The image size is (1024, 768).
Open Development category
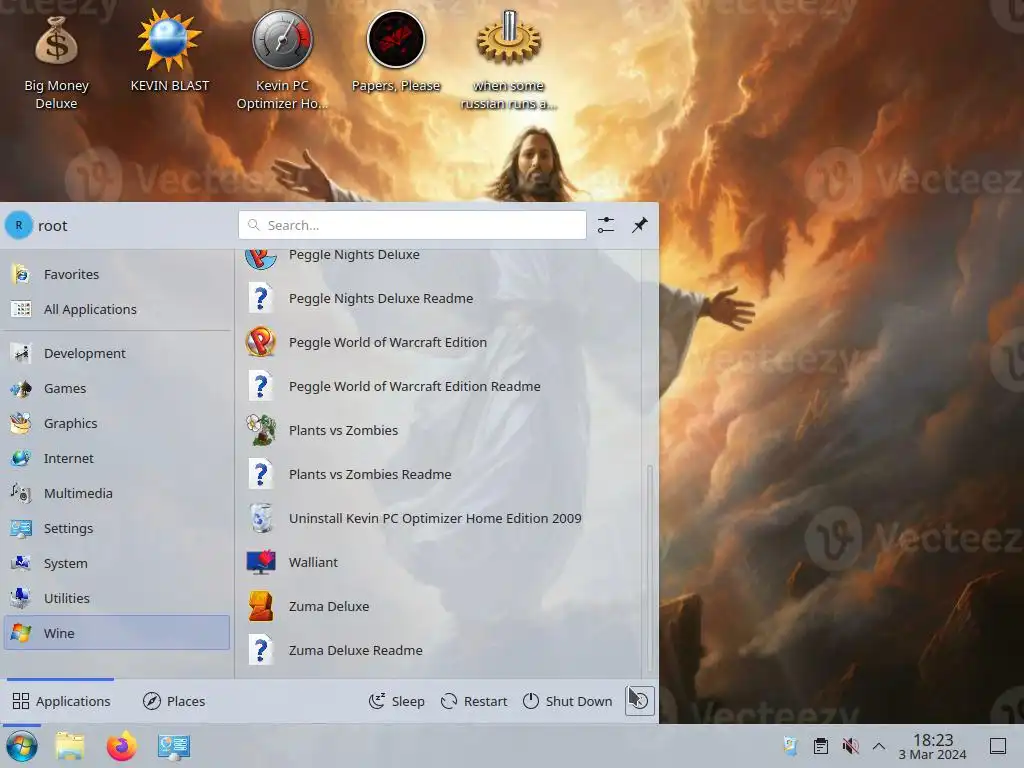click(117, 353)
